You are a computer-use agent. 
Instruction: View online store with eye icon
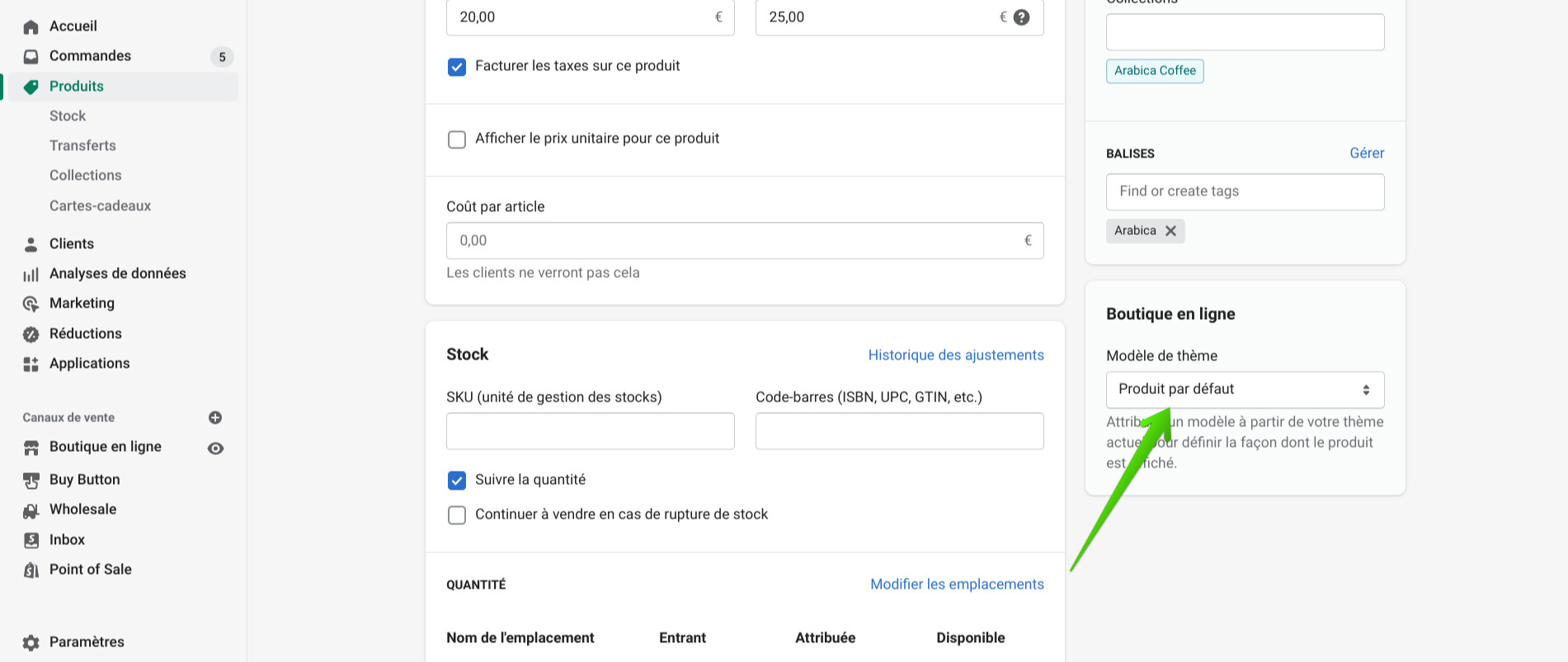pyautogui.click(x=215, y=448)
